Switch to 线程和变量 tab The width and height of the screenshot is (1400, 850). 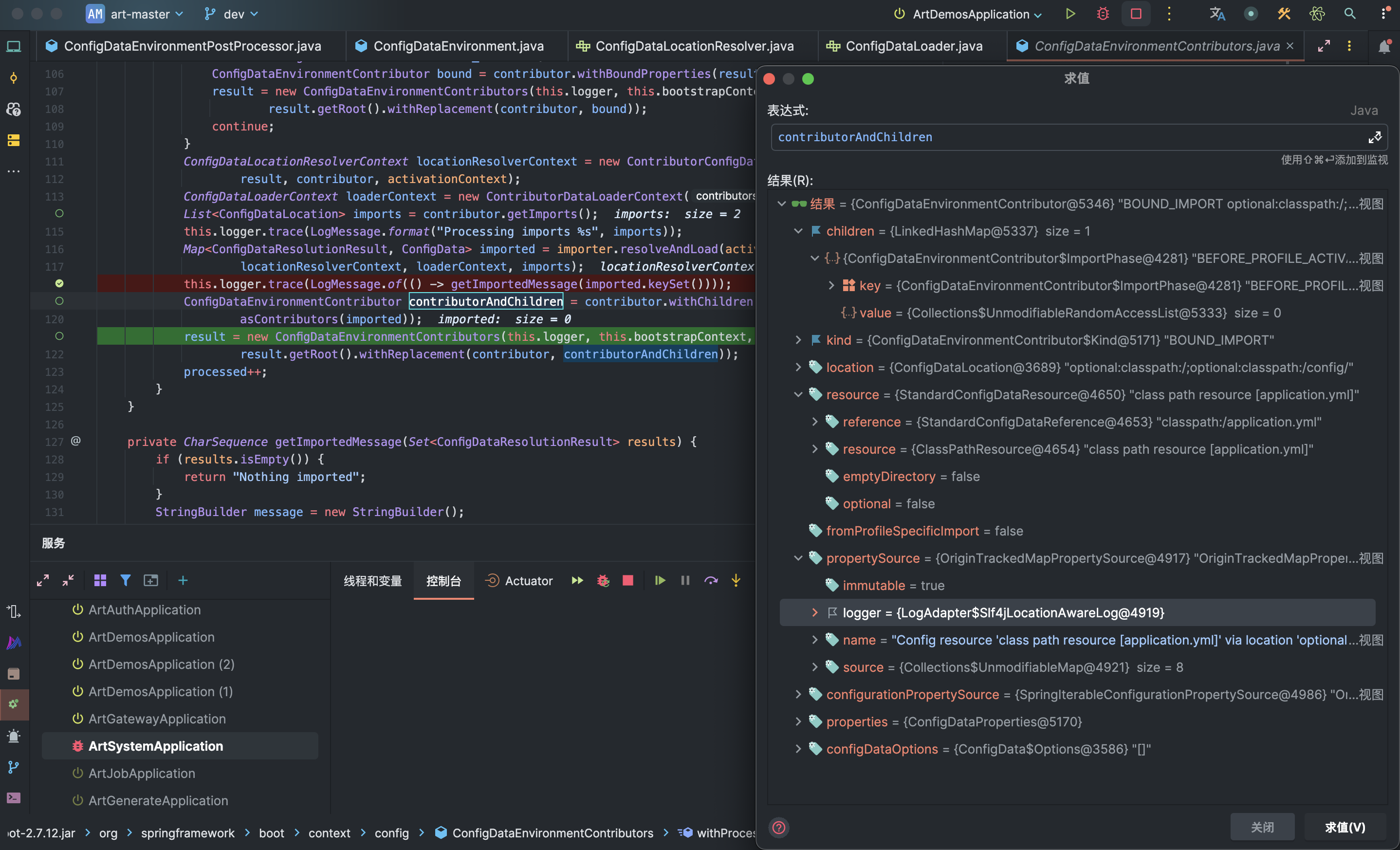[x=373, y=581]
